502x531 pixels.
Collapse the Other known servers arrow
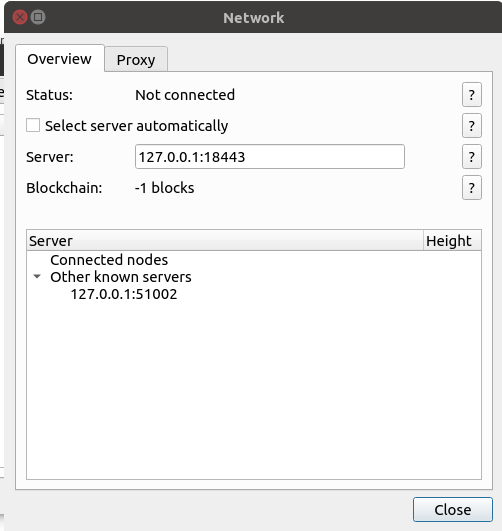pos(37,277)
